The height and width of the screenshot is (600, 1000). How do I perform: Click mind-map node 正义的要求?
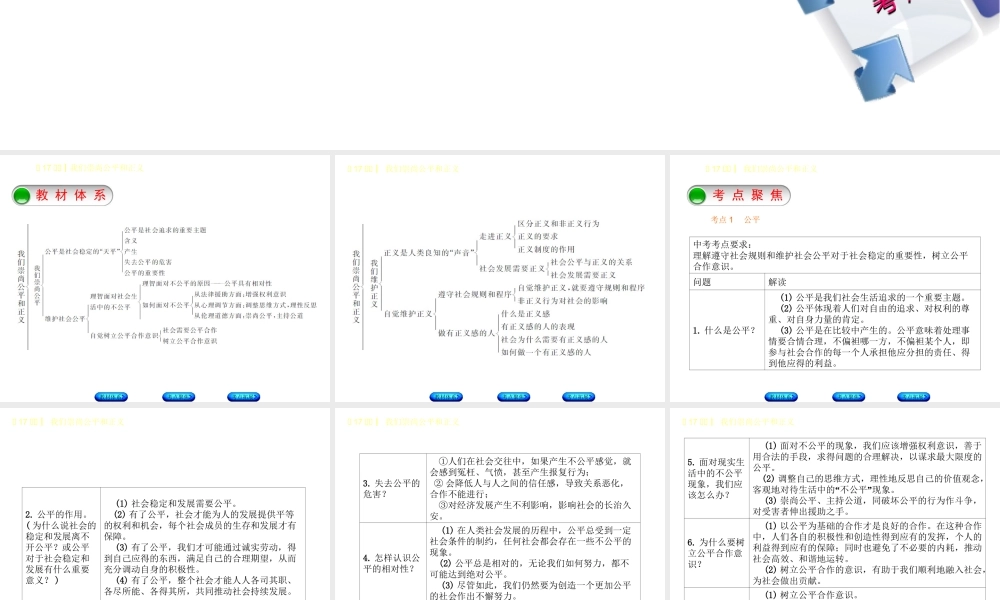pos(538,237)
